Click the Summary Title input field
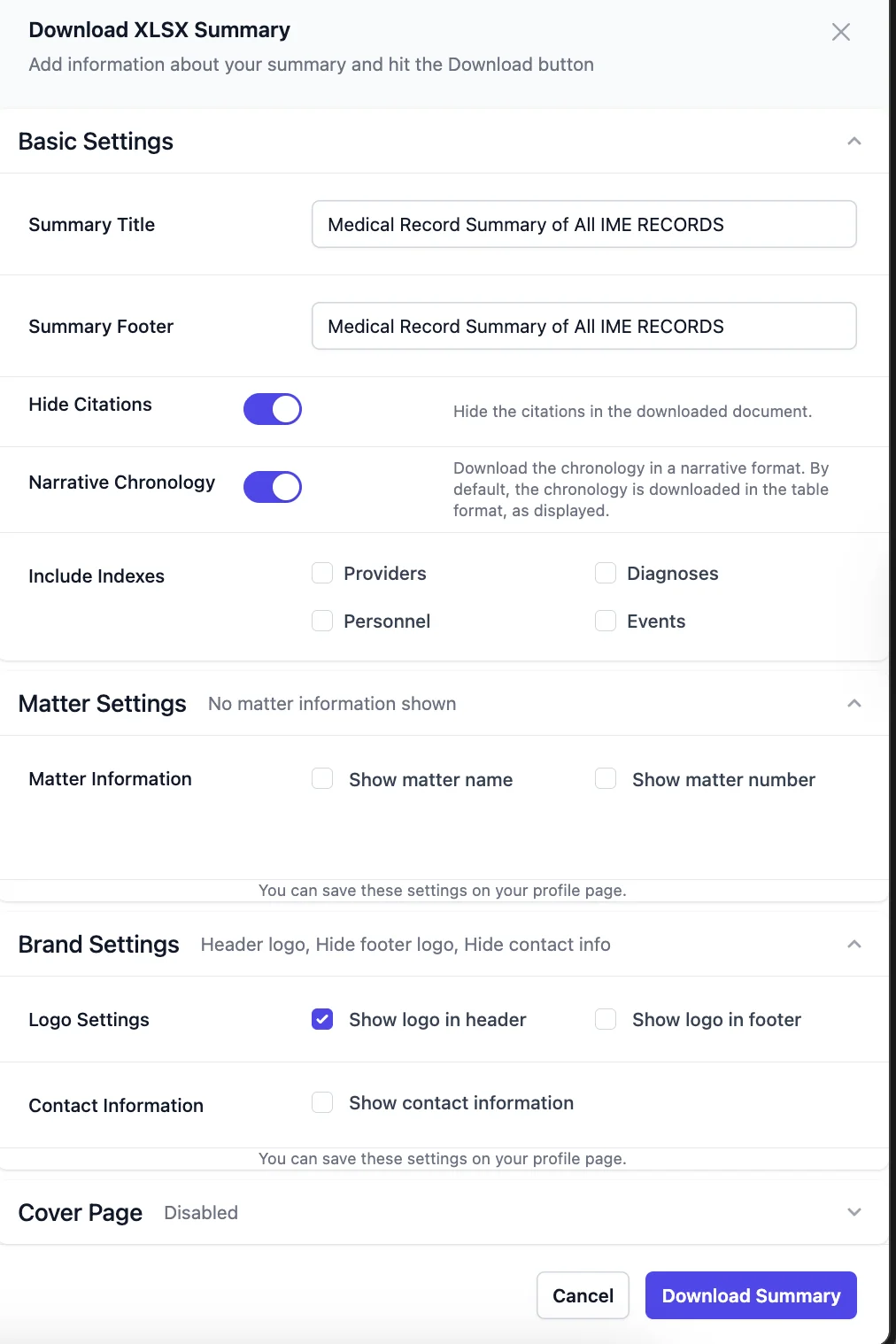 pos(583,225)
